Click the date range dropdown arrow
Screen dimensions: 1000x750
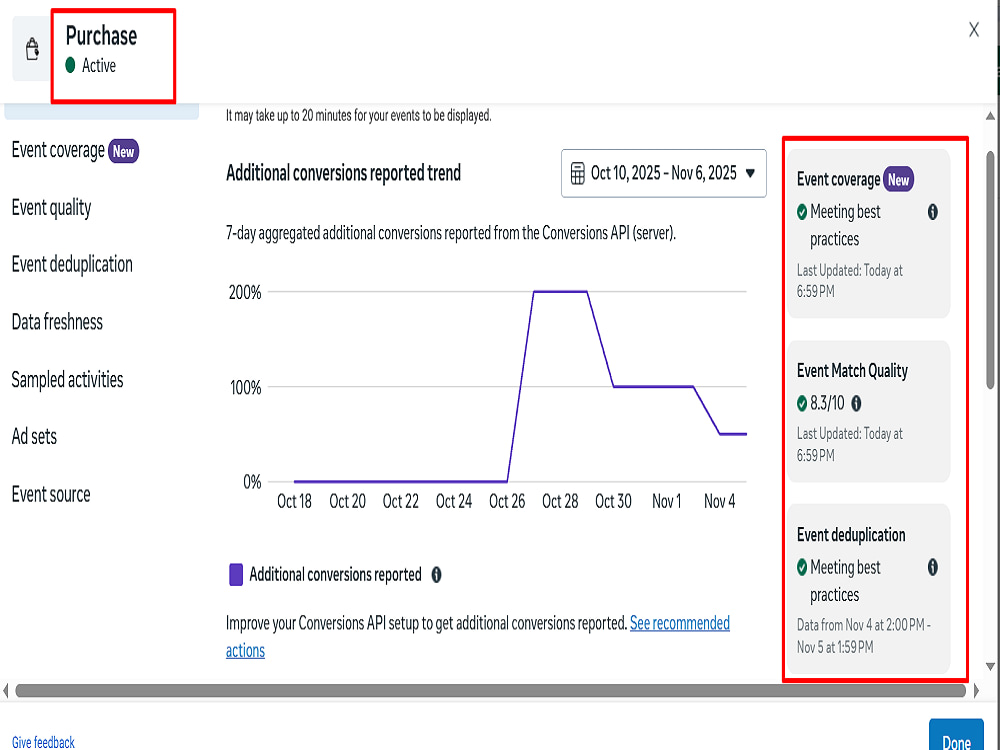(x=751, y=173)
